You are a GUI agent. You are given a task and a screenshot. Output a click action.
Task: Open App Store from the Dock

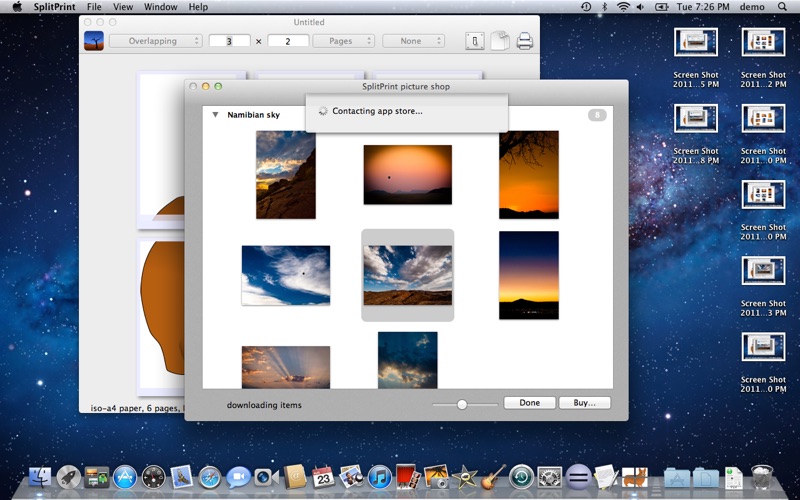tap(125, 478)
